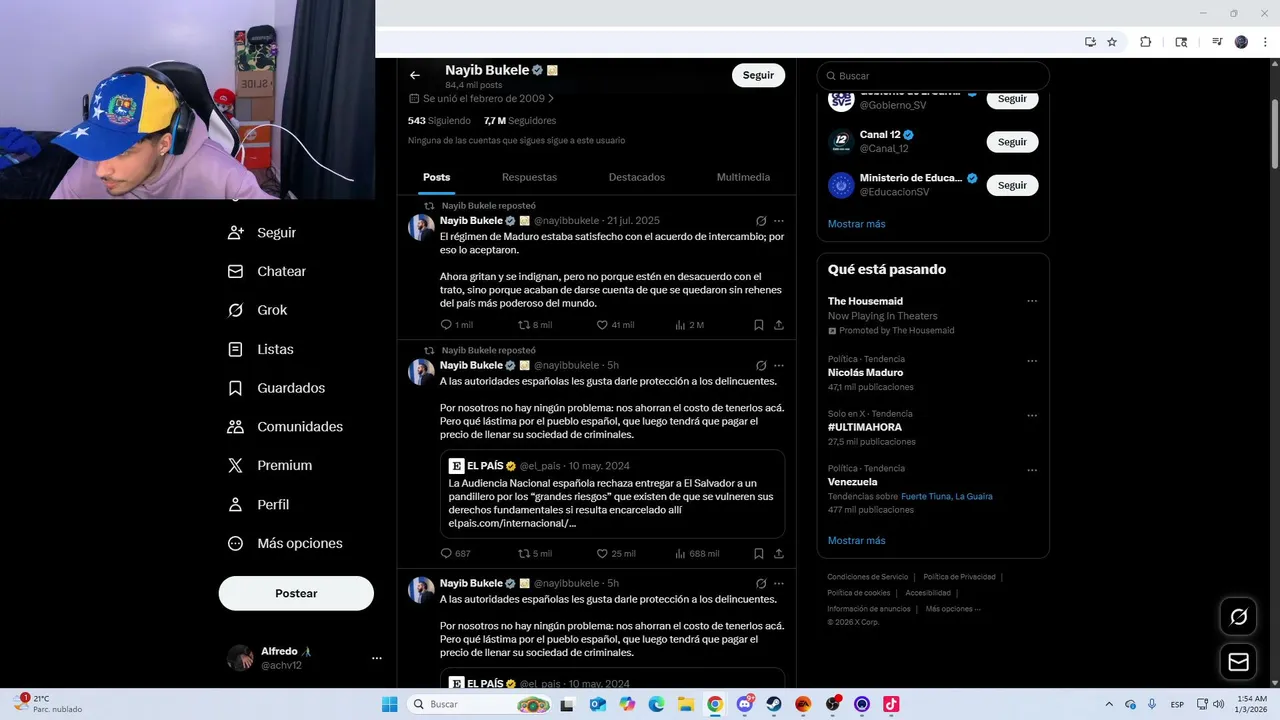Click the taskbar Buscar search box
The height and width of the screenshot is (720, 1280).
481,704
